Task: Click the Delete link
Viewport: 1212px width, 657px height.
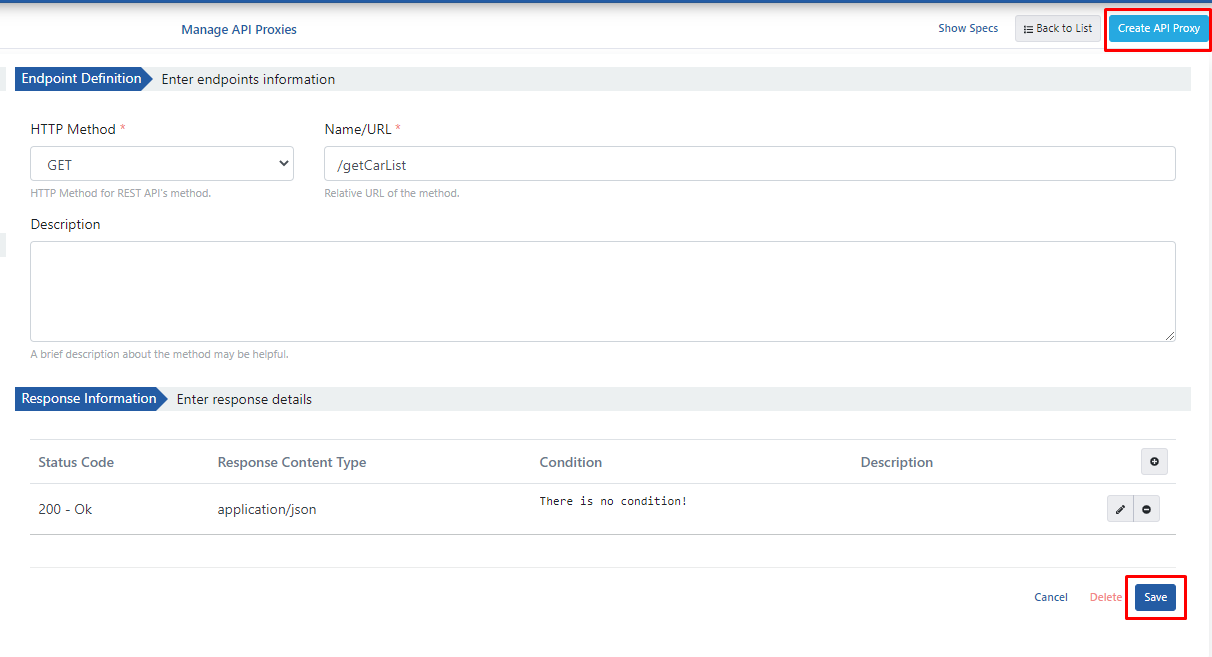Action: 1106,597
